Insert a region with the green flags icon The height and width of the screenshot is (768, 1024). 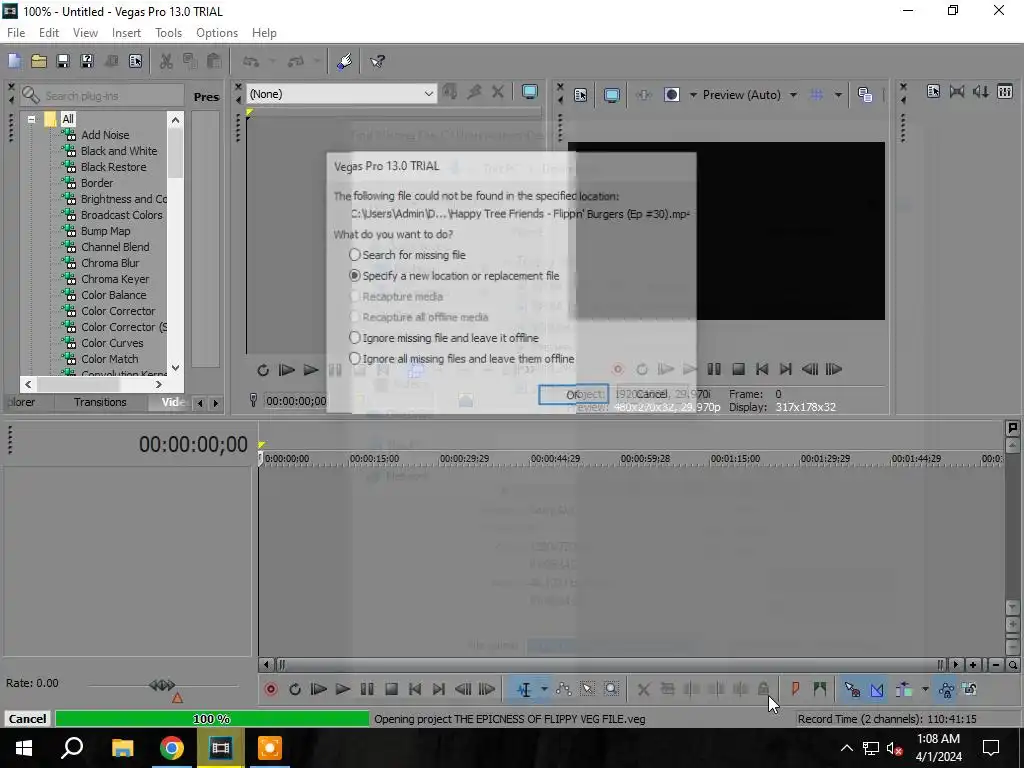pyautogui.click(x=820, y=689)
